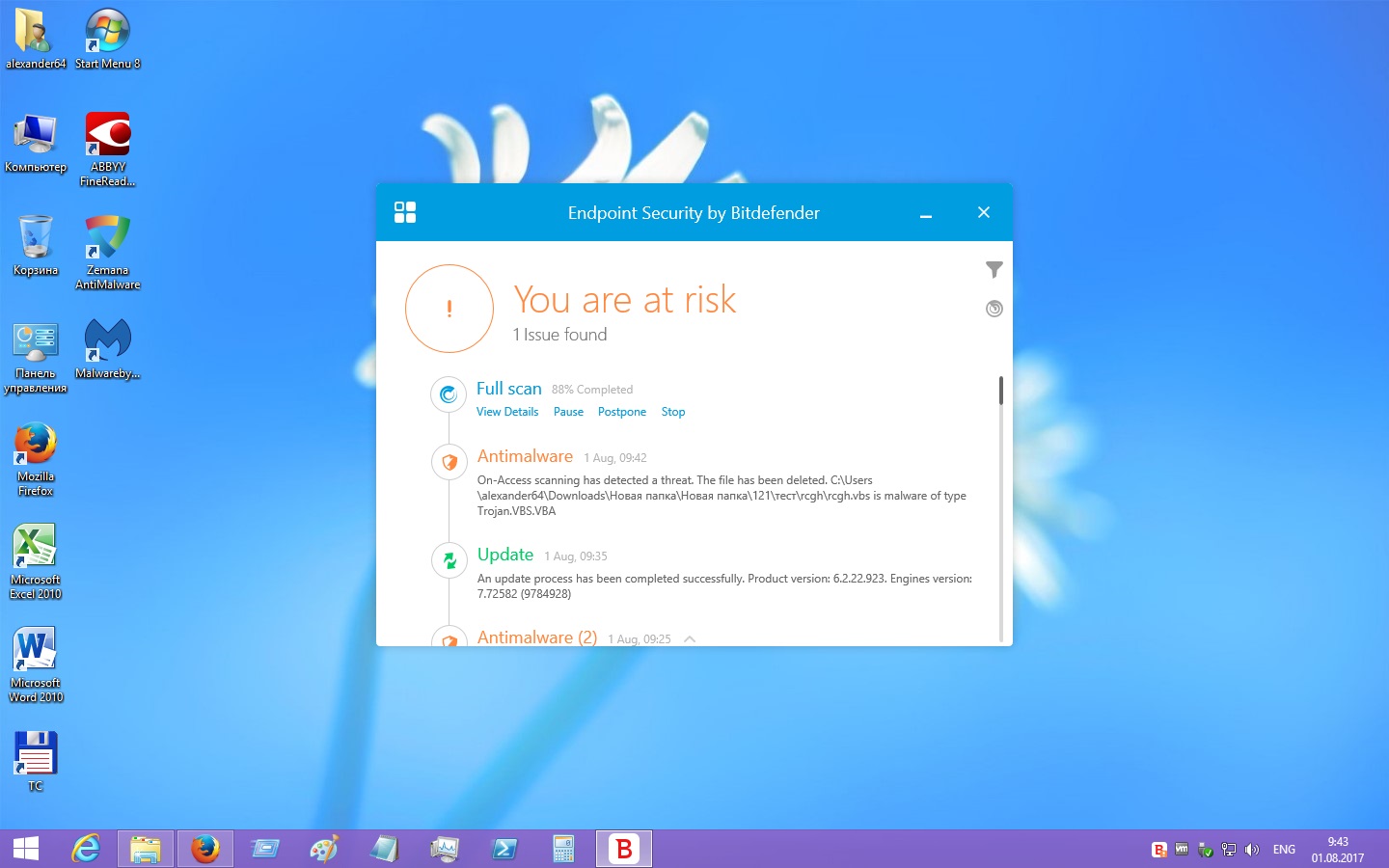Image resolution: width=1389 pixels, height=868 pixels.
Task: Click the funnel filter icon in Bitdefender
Action: point(994,270)
